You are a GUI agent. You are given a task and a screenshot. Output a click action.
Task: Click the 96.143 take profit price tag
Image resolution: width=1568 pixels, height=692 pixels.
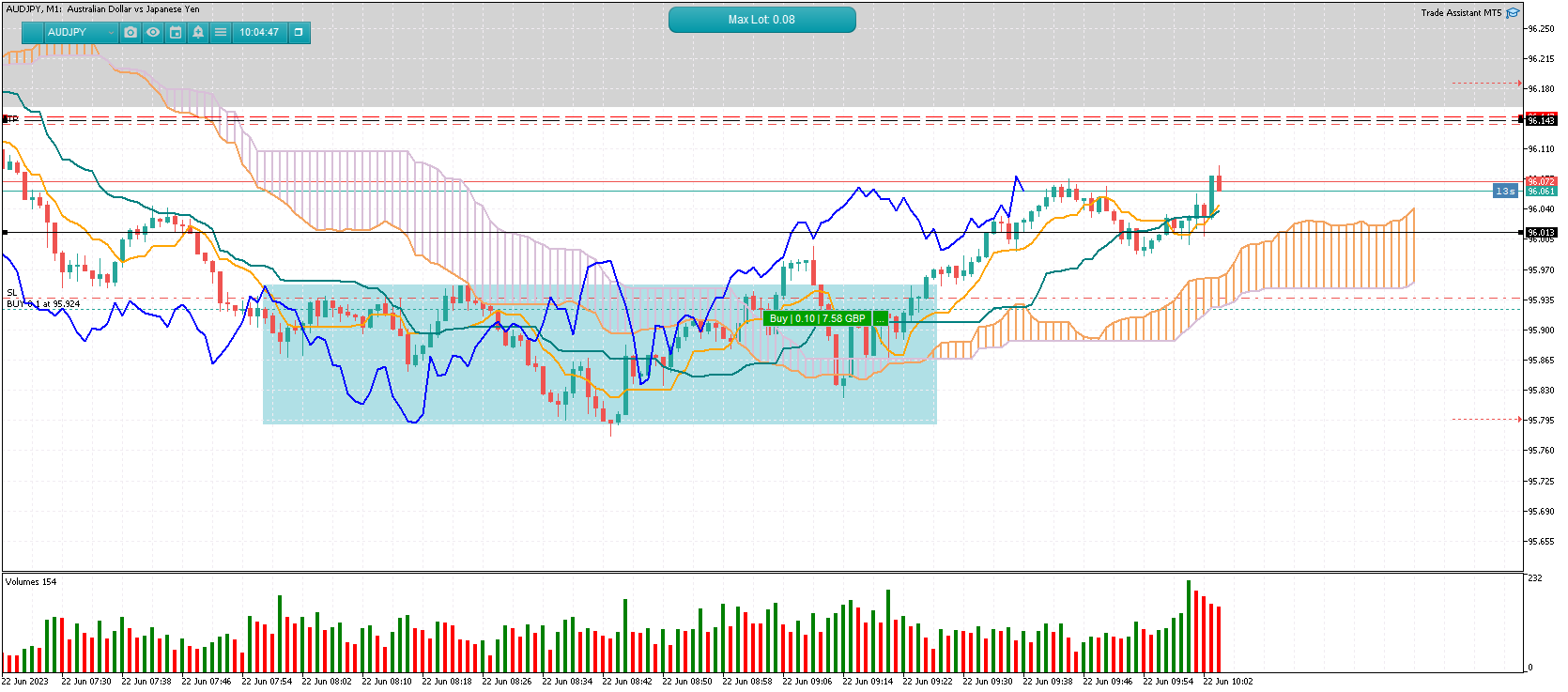tap(1541, 120)
